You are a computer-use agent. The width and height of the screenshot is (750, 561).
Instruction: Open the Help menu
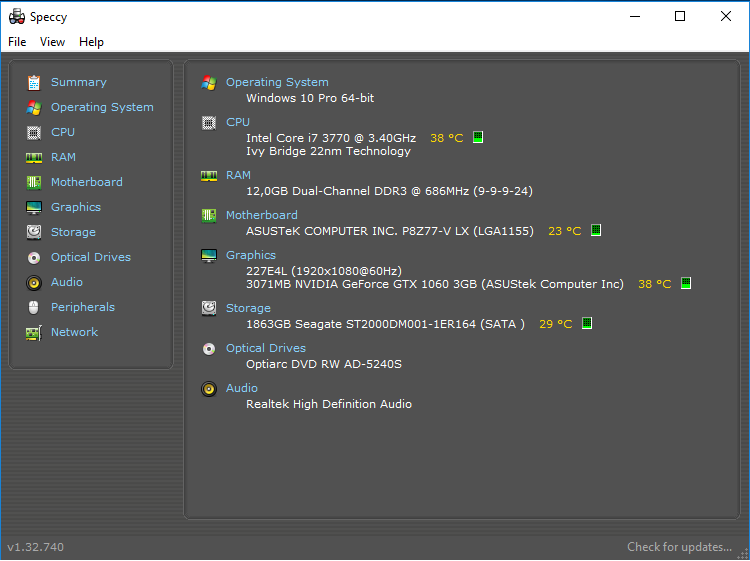(x=91, y=42)
